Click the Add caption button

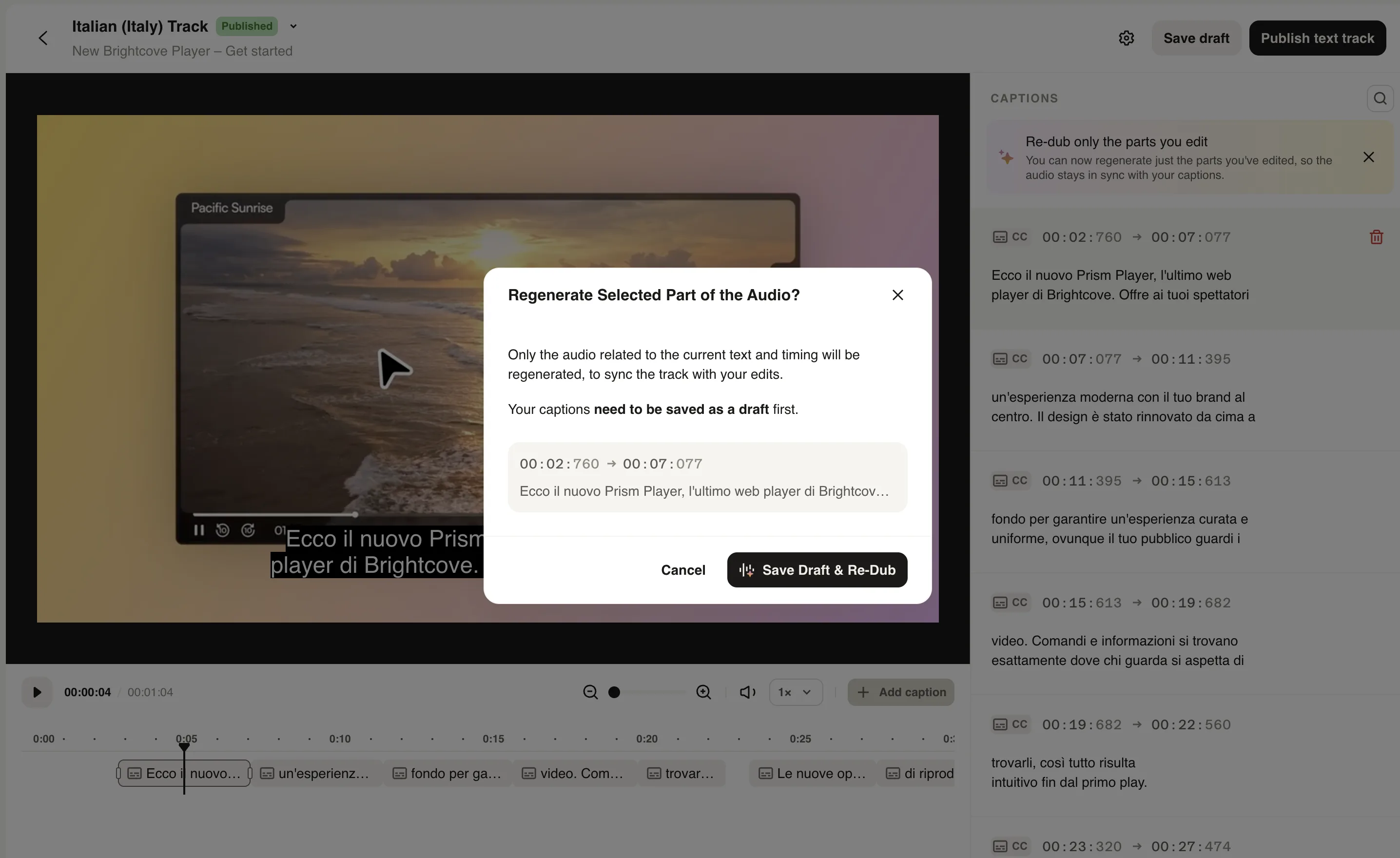(900, 692)
